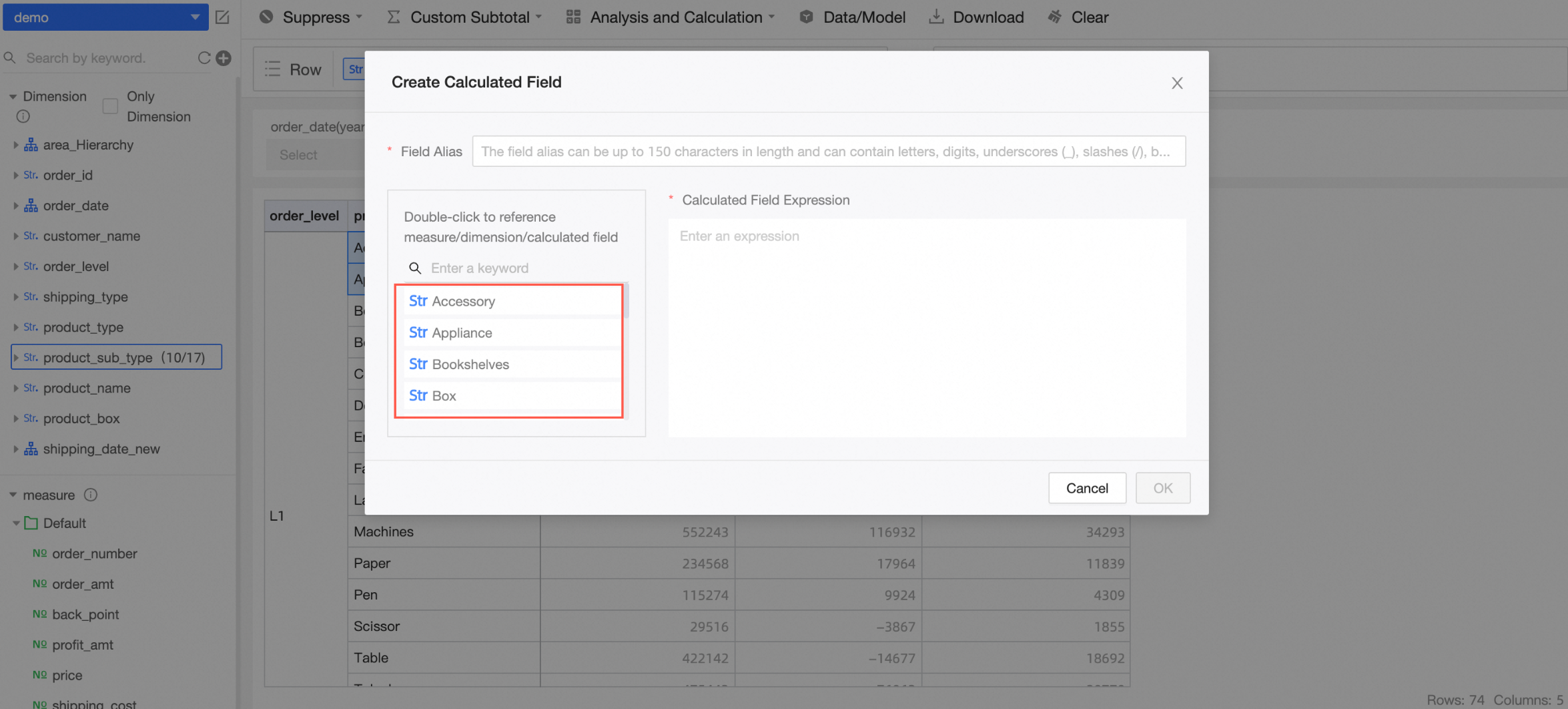This screenshot has height=709, width=1568.
Task: Click the Cancel button
Action: [1087, 488]
